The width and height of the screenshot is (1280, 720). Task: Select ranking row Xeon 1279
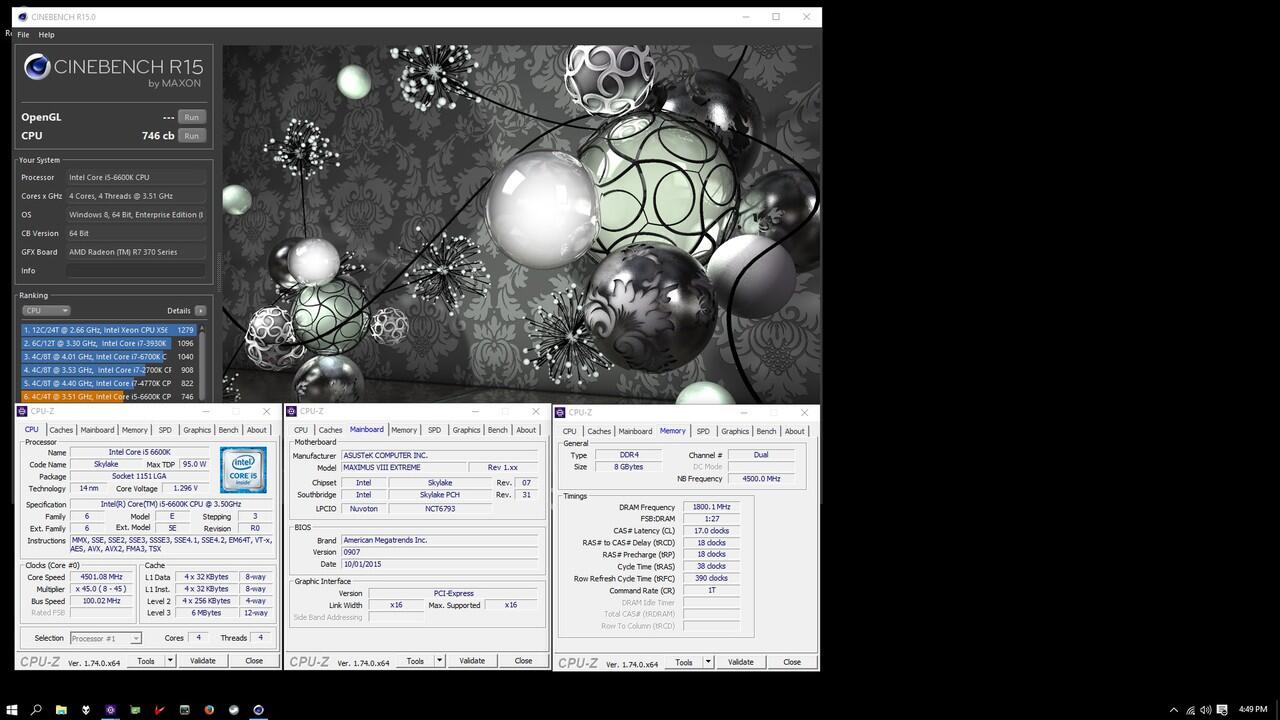[108, 330]
